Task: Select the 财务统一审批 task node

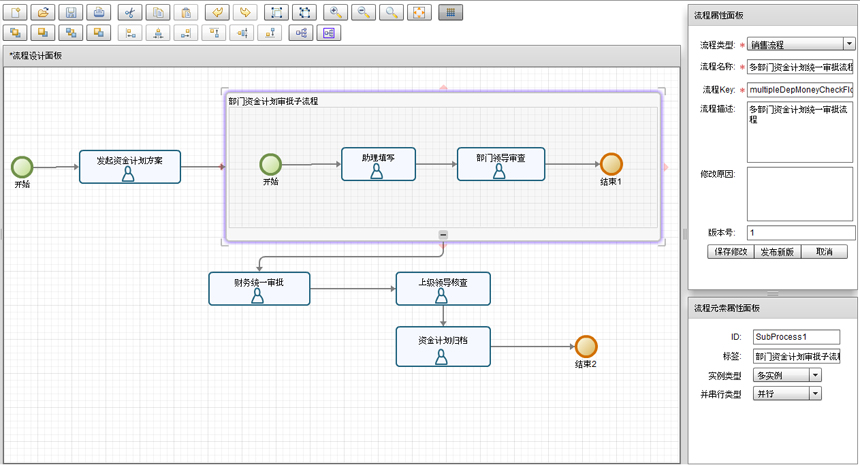Action: click(259, 288)
